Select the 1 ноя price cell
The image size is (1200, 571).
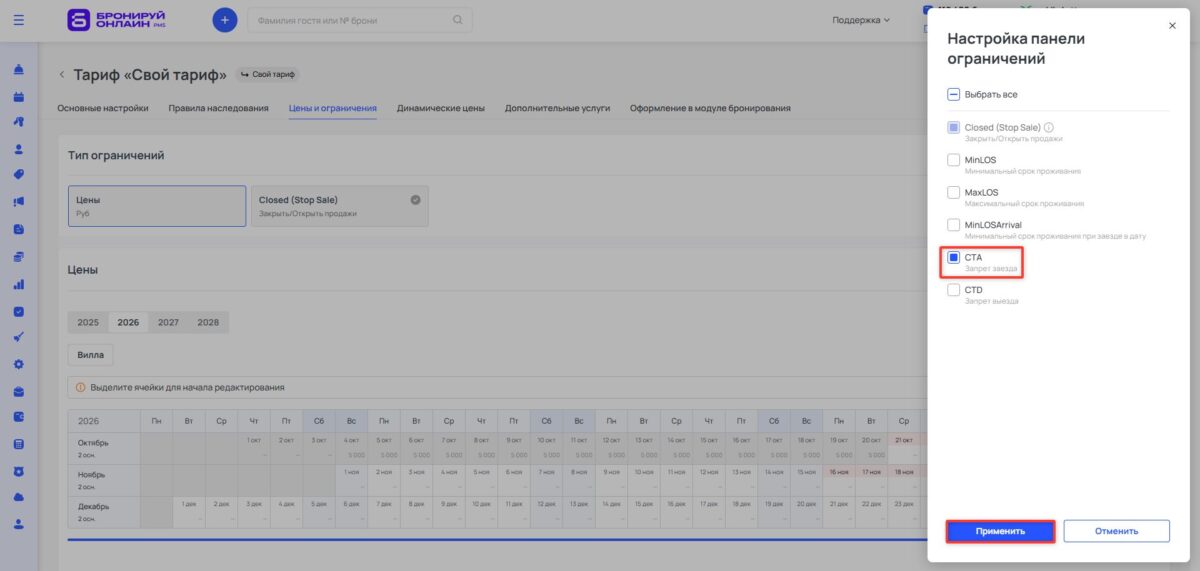351,480
